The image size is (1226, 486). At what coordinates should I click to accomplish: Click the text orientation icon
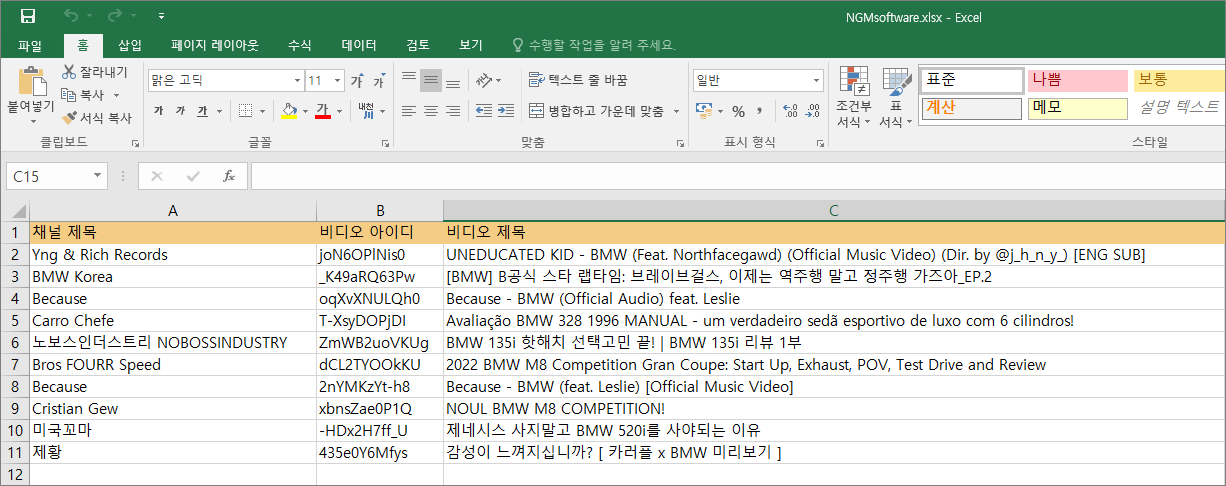click(x=484, y=80)
